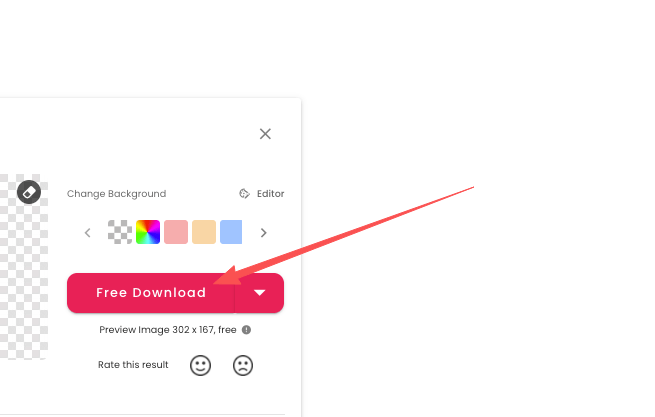Close the result panel with the X
This screenshot has height=417, width=655.
click(x=265, y=134)
